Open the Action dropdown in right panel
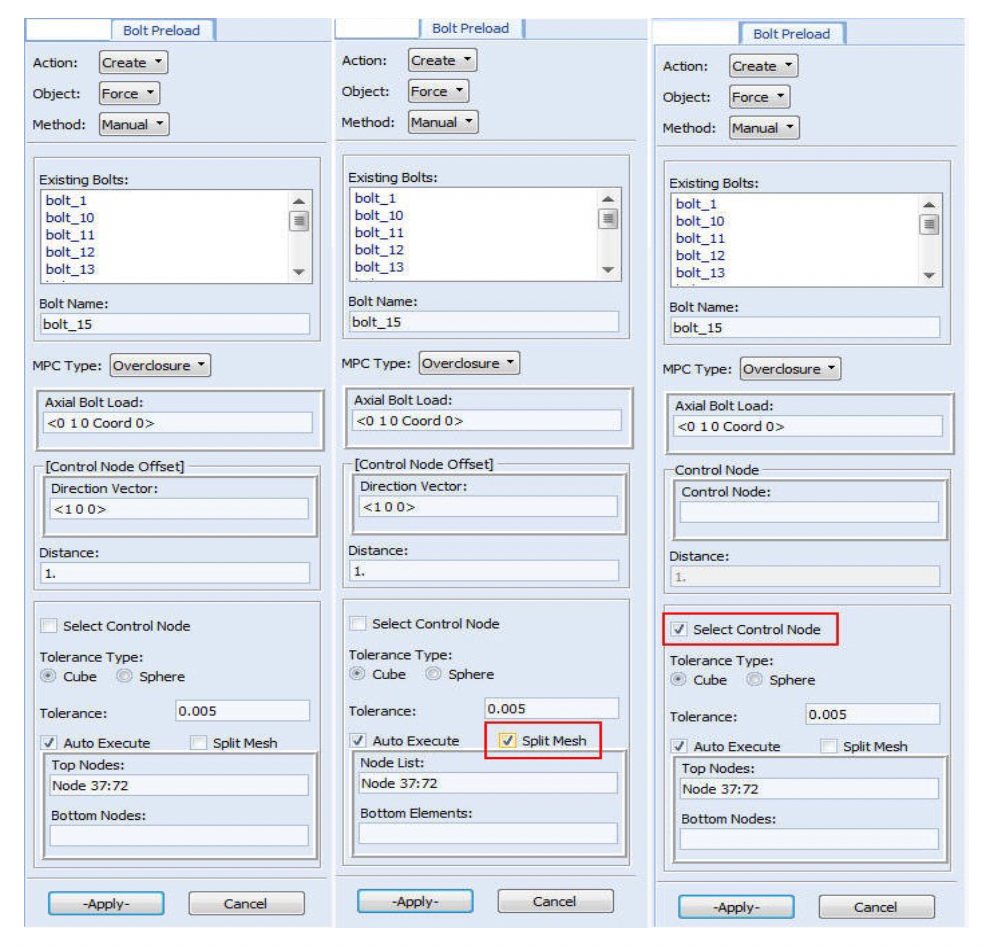 click(x=763, y=65)
